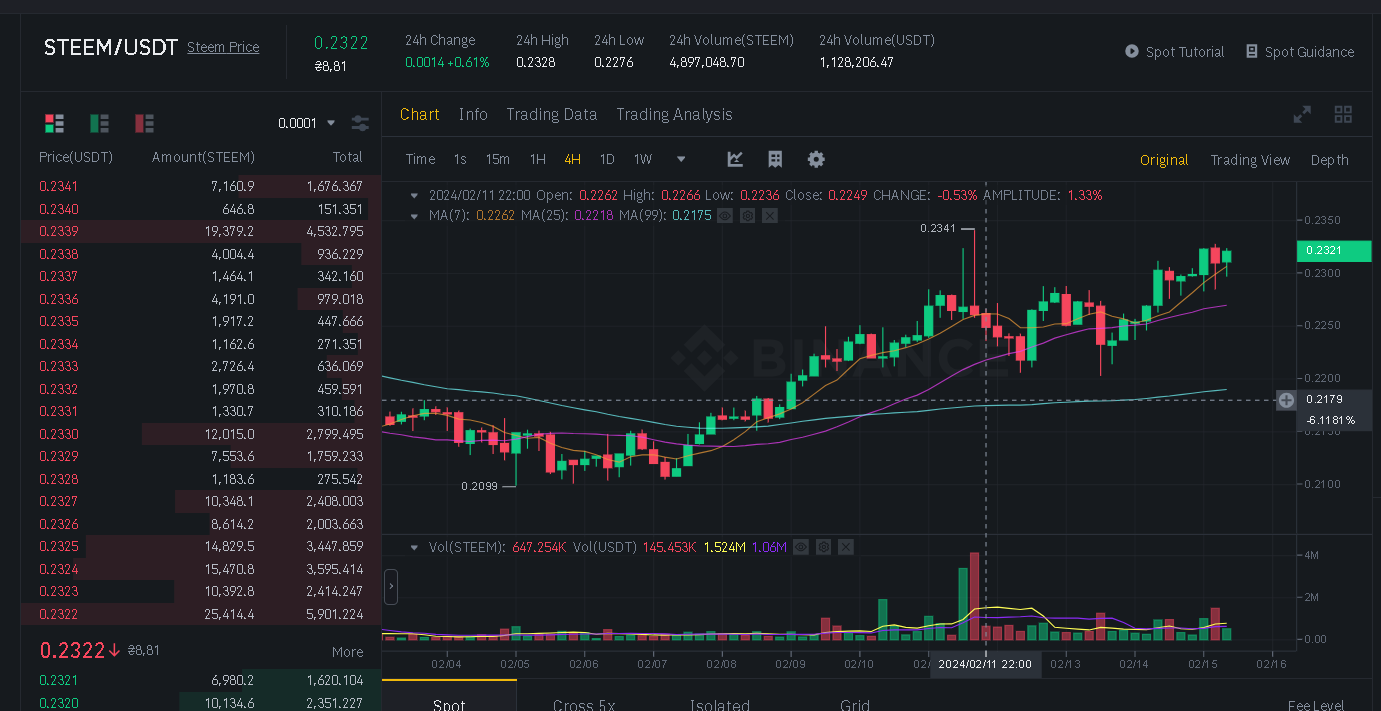Image resolution: width=1381 pixels, height=711 pixels.
Task: Click the Spot Guidance book icon
Action: point(1252,51)
